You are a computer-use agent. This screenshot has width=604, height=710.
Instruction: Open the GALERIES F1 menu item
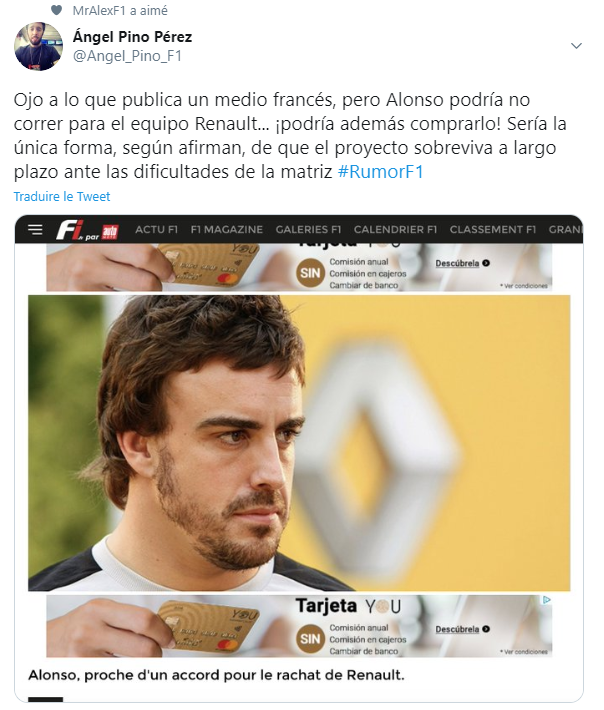(308, 230)
